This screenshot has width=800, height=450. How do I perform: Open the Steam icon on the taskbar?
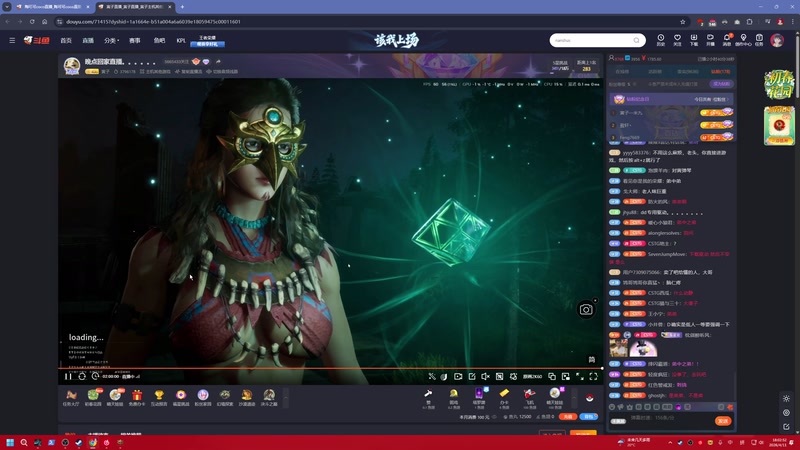79,442
